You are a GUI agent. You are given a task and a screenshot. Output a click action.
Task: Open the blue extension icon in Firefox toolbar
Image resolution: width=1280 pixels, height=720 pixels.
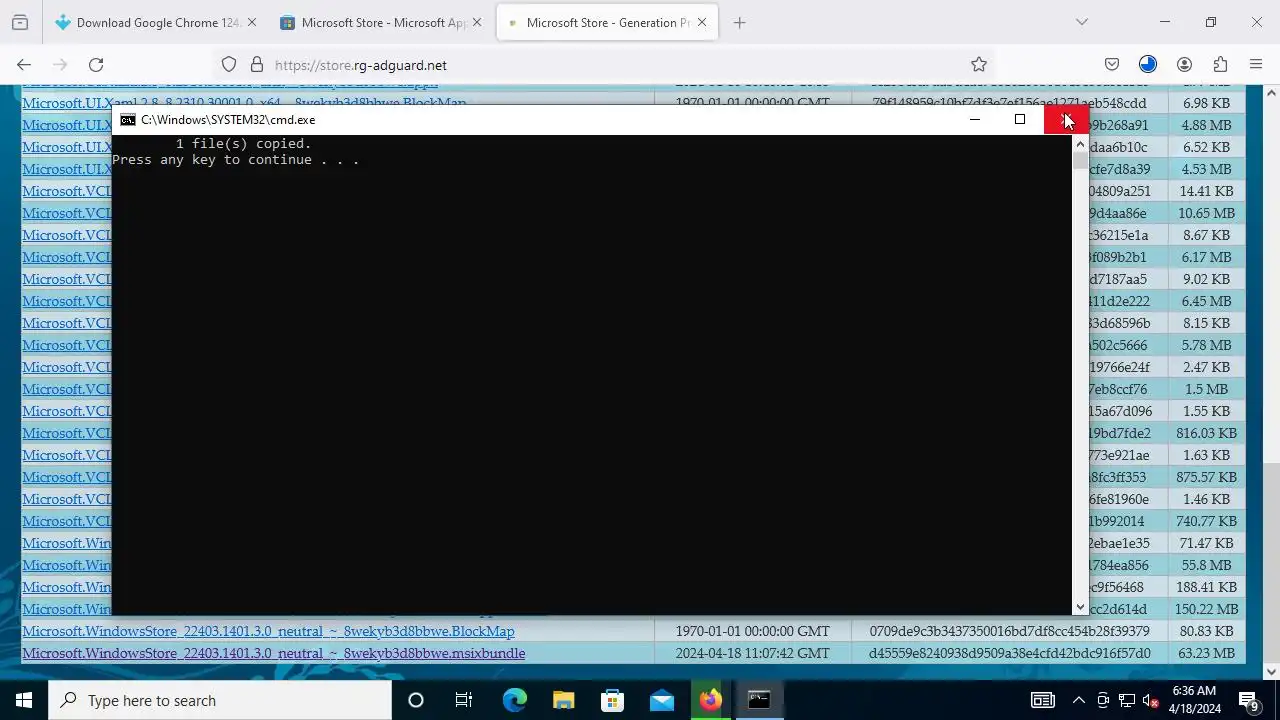1148,65
